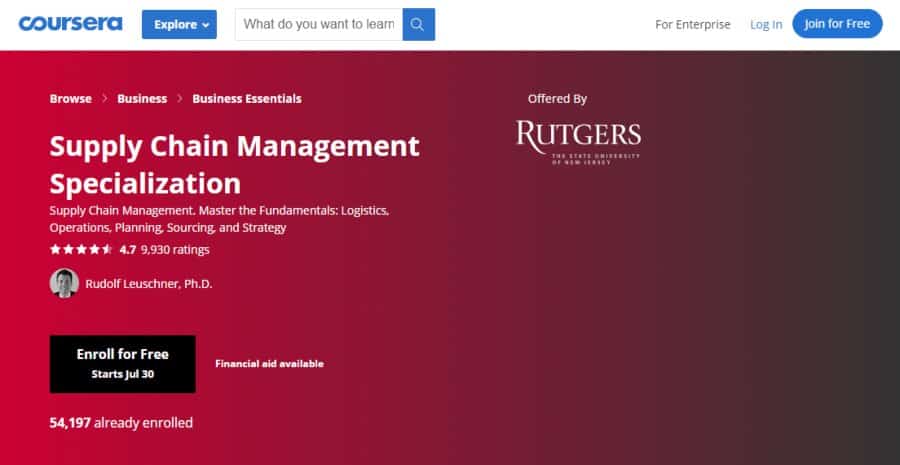Click the Rutgers university logo

(x=578, y=142)
